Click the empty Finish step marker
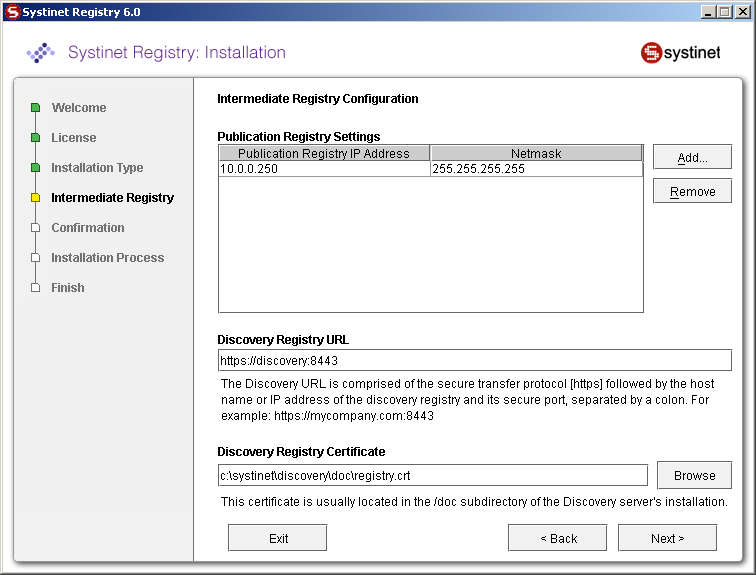The width and height of the screenshot is (756, 575). pos(35,288)
